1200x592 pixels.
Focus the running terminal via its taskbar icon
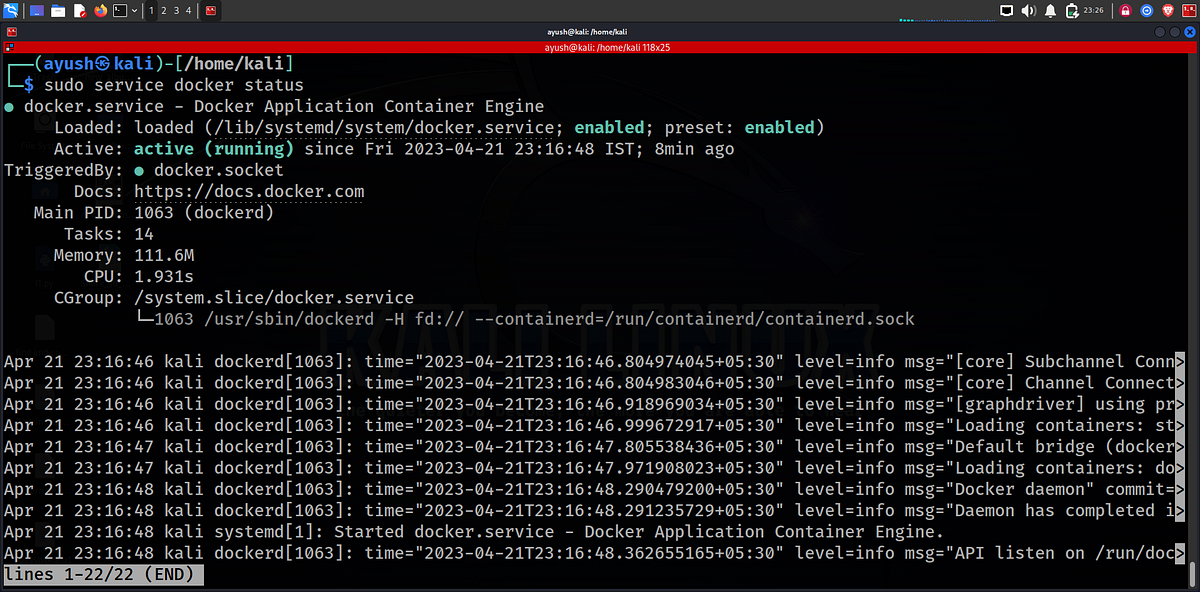[209, 10]
